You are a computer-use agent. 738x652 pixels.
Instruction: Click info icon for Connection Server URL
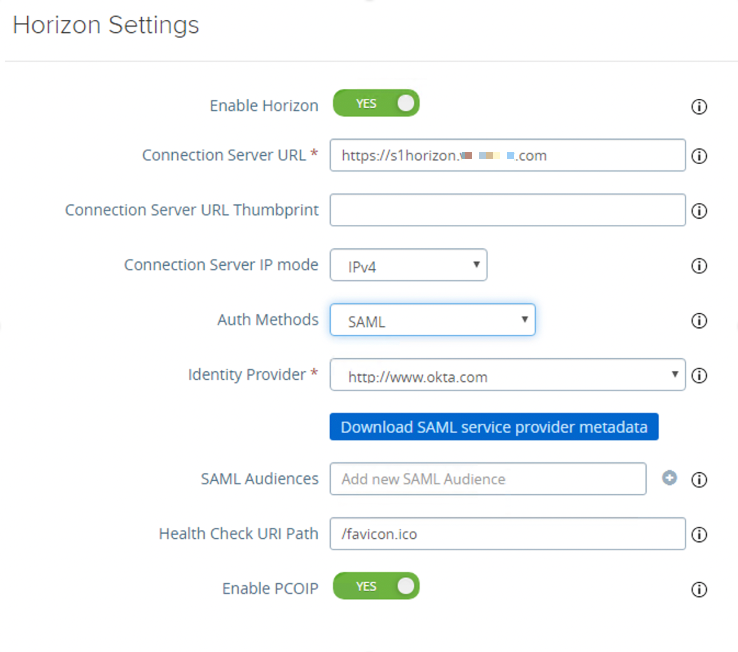pos(699,156)
